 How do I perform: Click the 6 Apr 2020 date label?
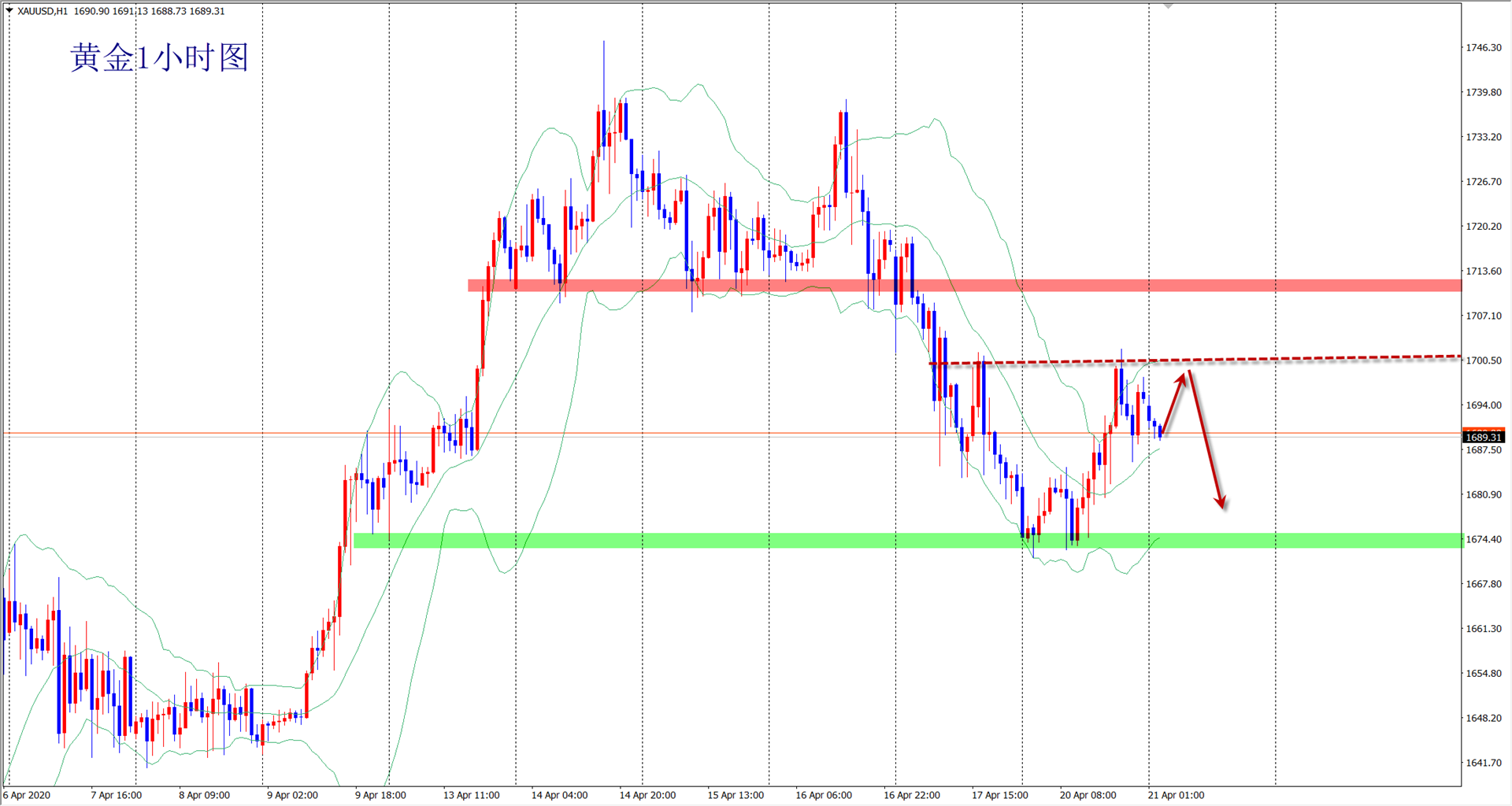pos(27,795)
